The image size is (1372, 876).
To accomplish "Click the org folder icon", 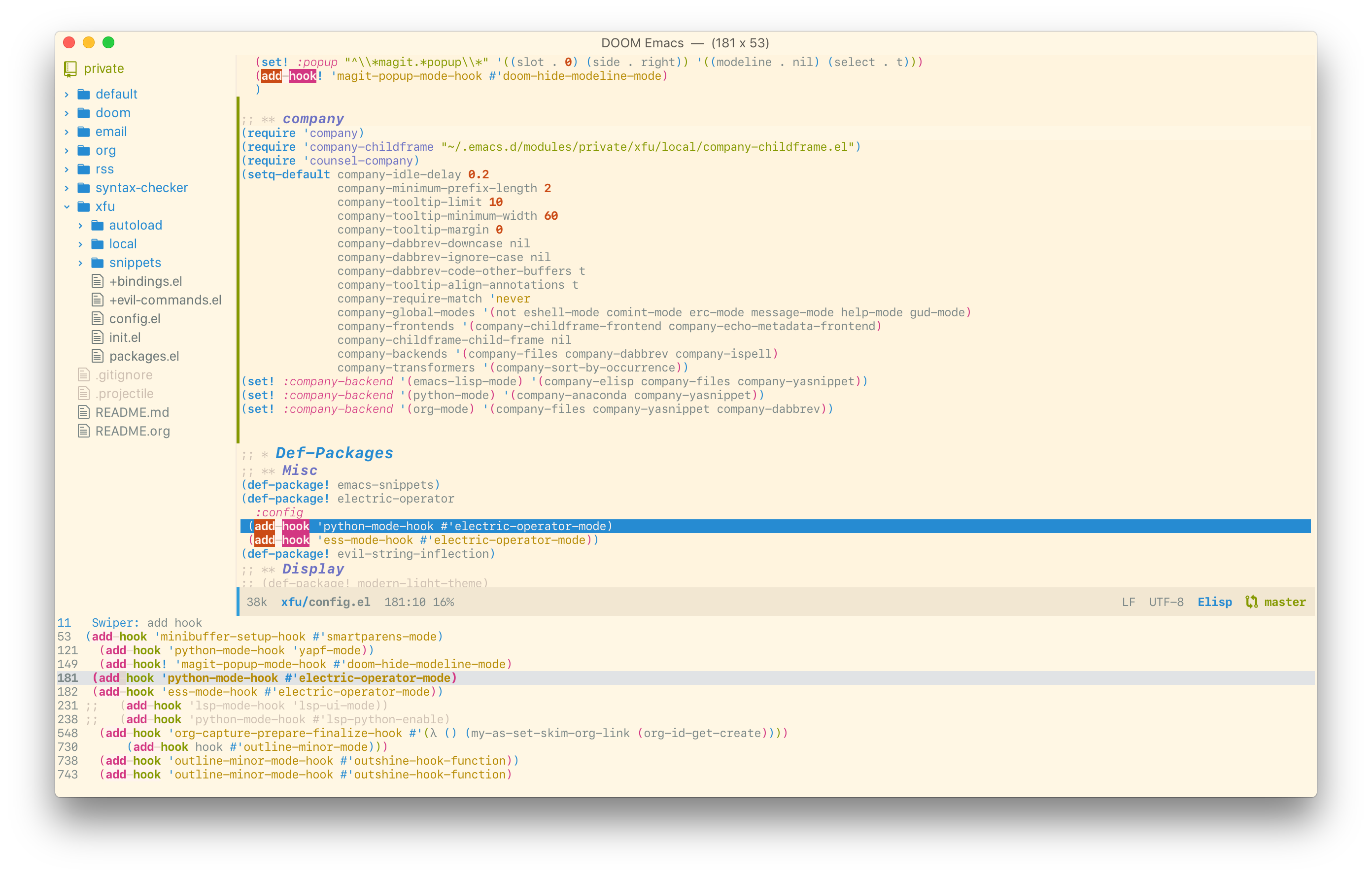I will click(x=83, y=150).
